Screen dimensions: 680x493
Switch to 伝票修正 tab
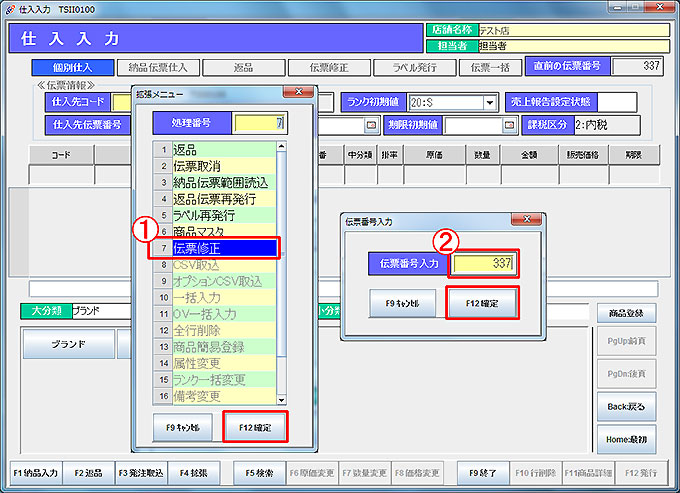click(329, 68)
